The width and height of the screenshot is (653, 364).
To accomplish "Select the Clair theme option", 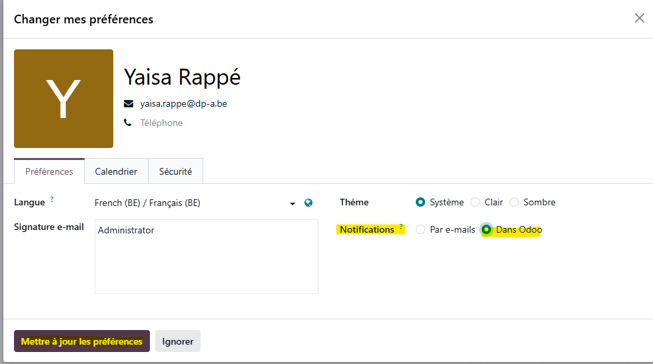I will (475, 202).
